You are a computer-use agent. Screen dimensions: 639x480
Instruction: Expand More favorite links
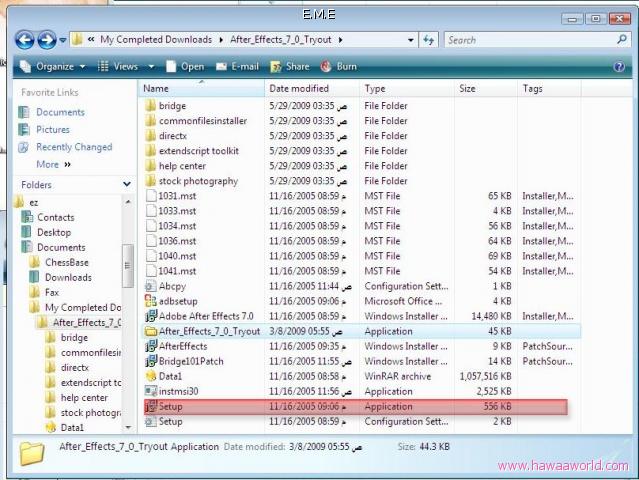click(x=52, y=164)
